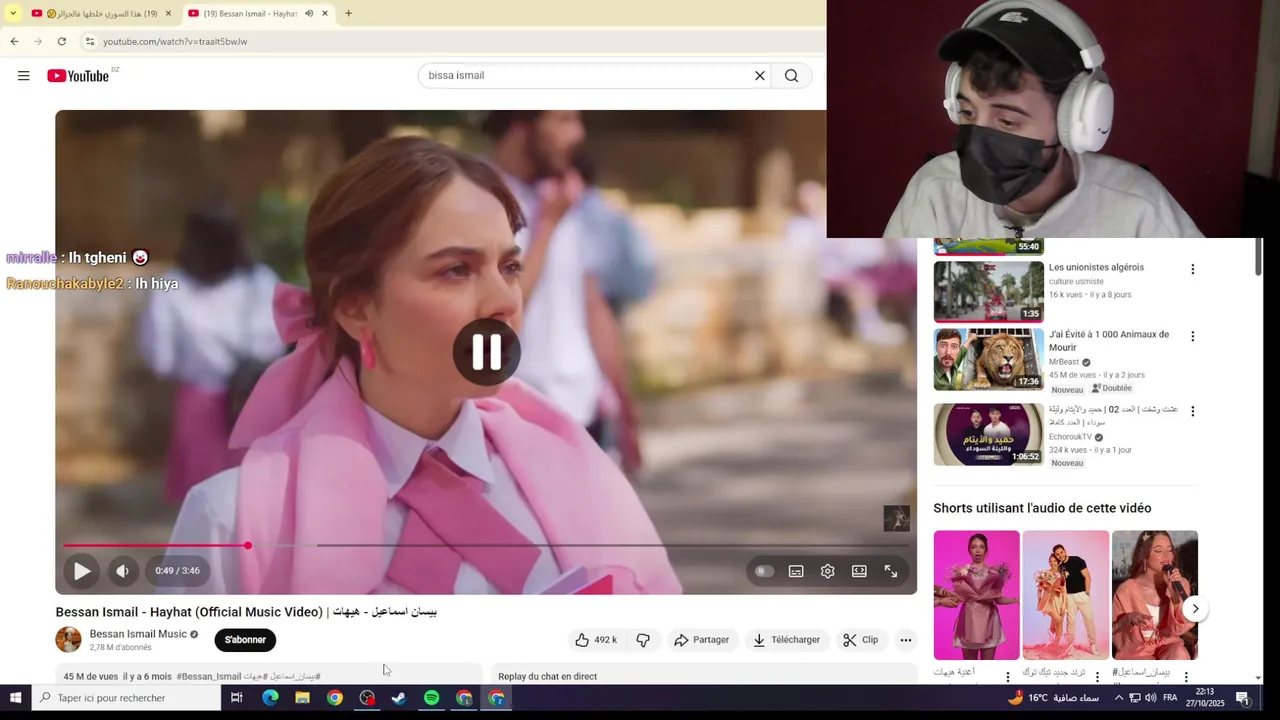This screenshot has height=720, width=1280.
Task: Mute the video with the volume icon
Action: click(x=122, y=571)
